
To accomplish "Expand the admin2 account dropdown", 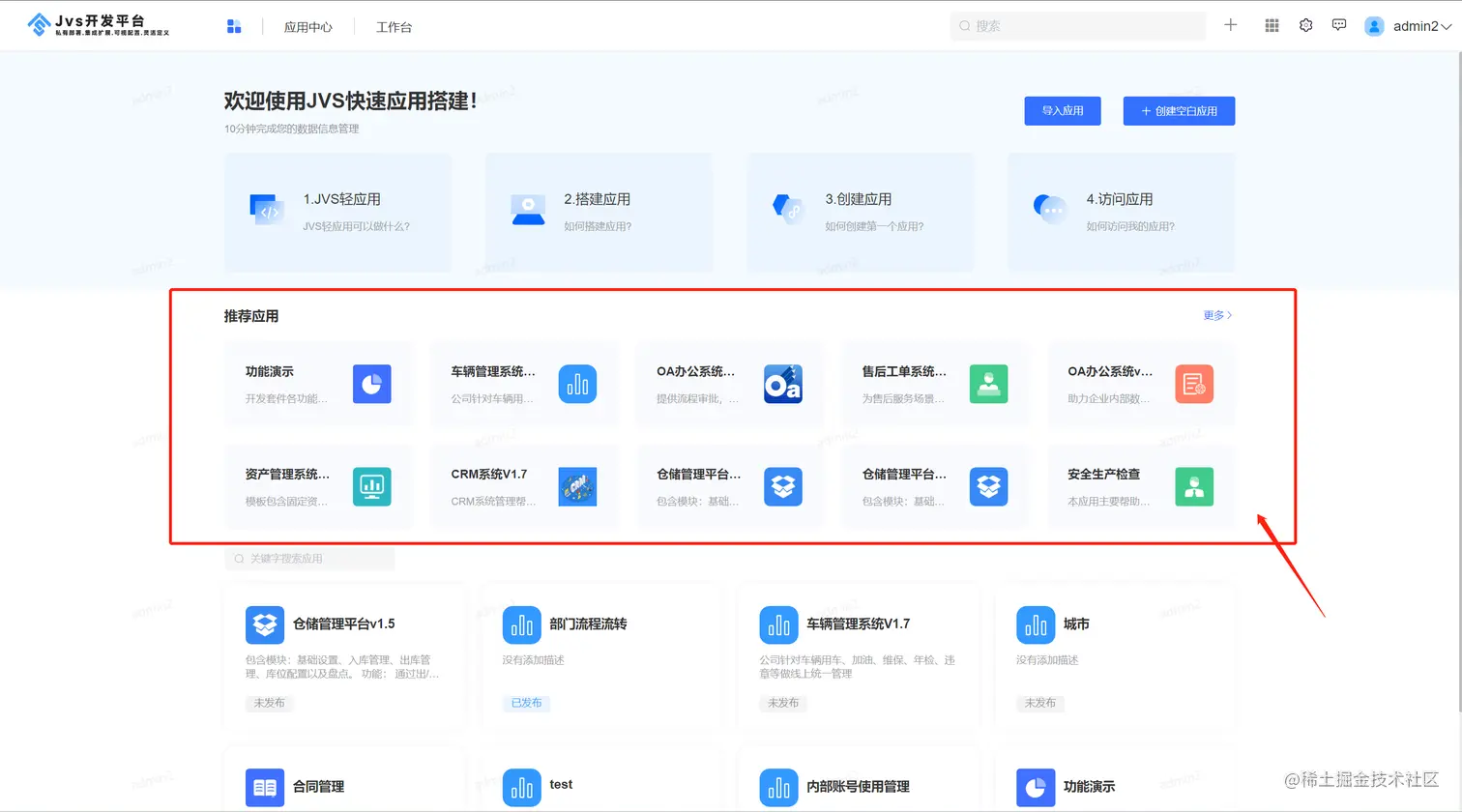I will [x=1447, y=27].
